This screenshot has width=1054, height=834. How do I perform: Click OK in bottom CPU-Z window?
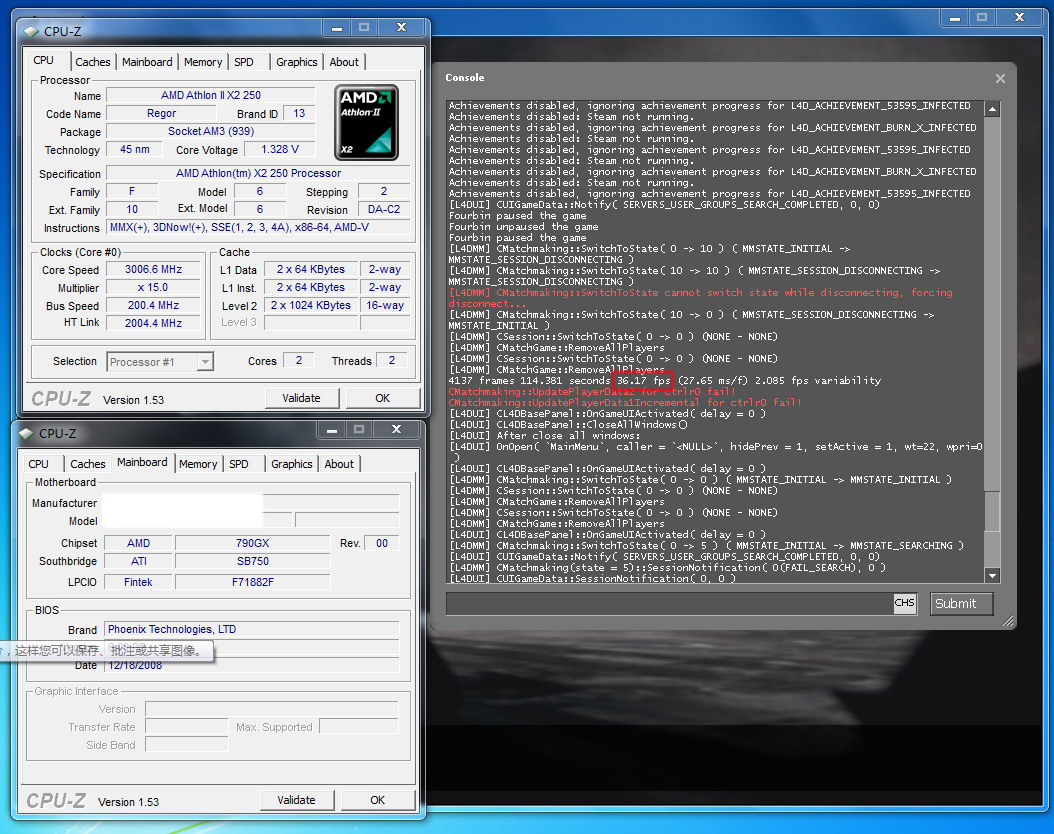(x=378, y=800)
